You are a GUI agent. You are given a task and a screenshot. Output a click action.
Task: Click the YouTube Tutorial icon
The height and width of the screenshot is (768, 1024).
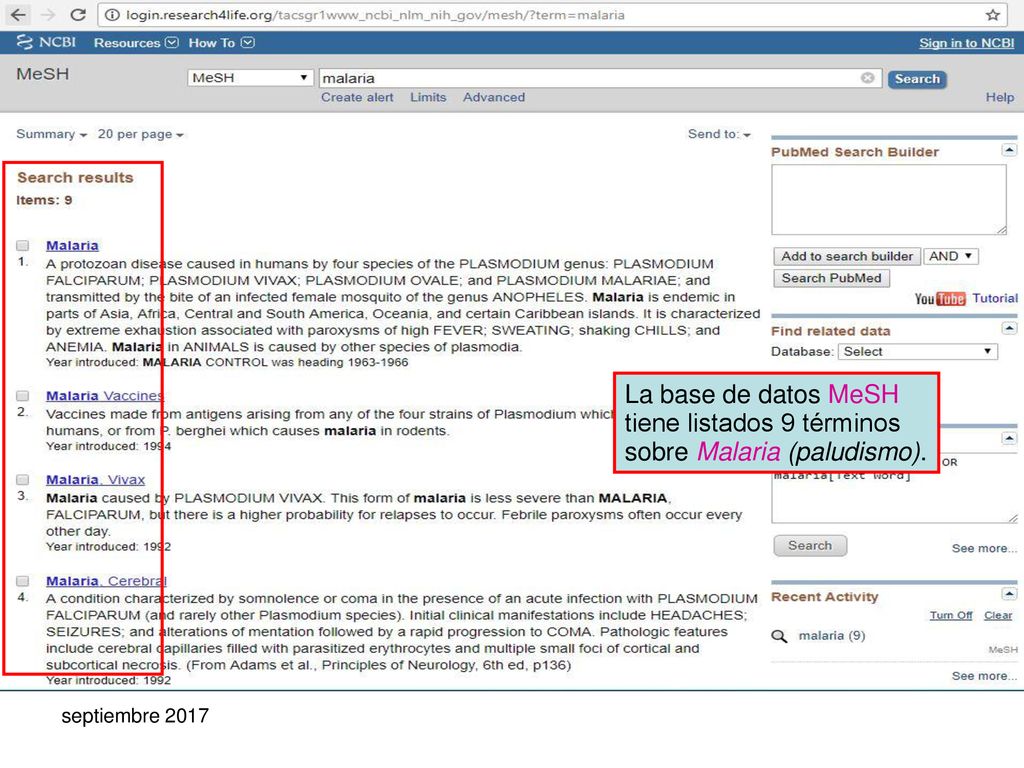click(x=940, y=298)
